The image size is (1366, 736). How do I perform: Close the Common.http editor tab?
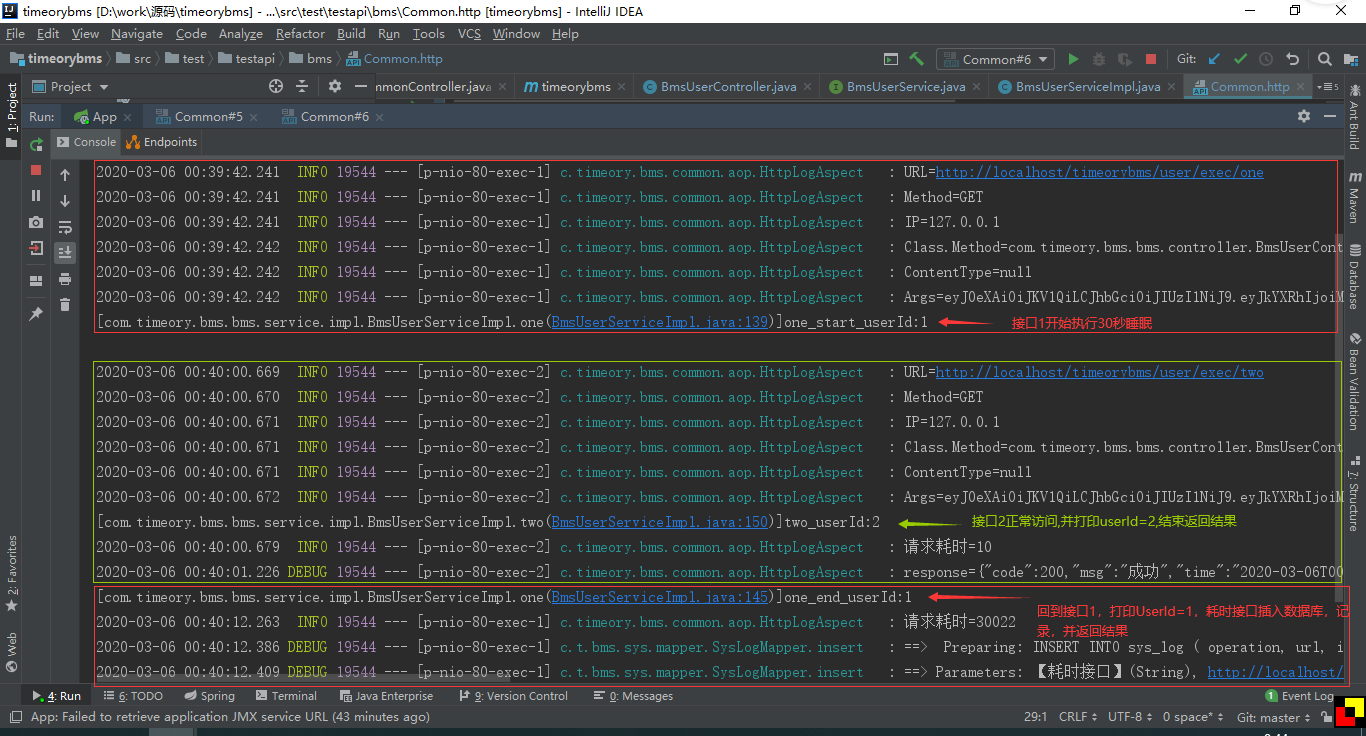[1302, 87]
